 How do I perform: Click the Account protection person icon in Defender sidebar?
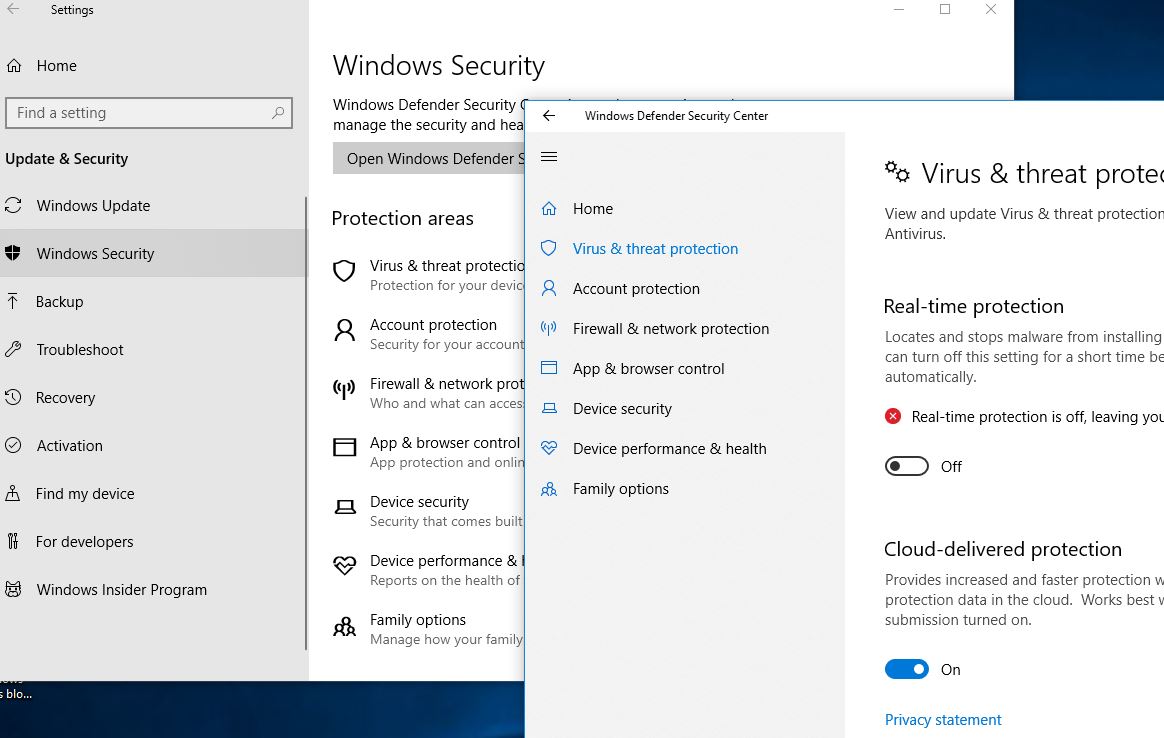tap(548, 288)
